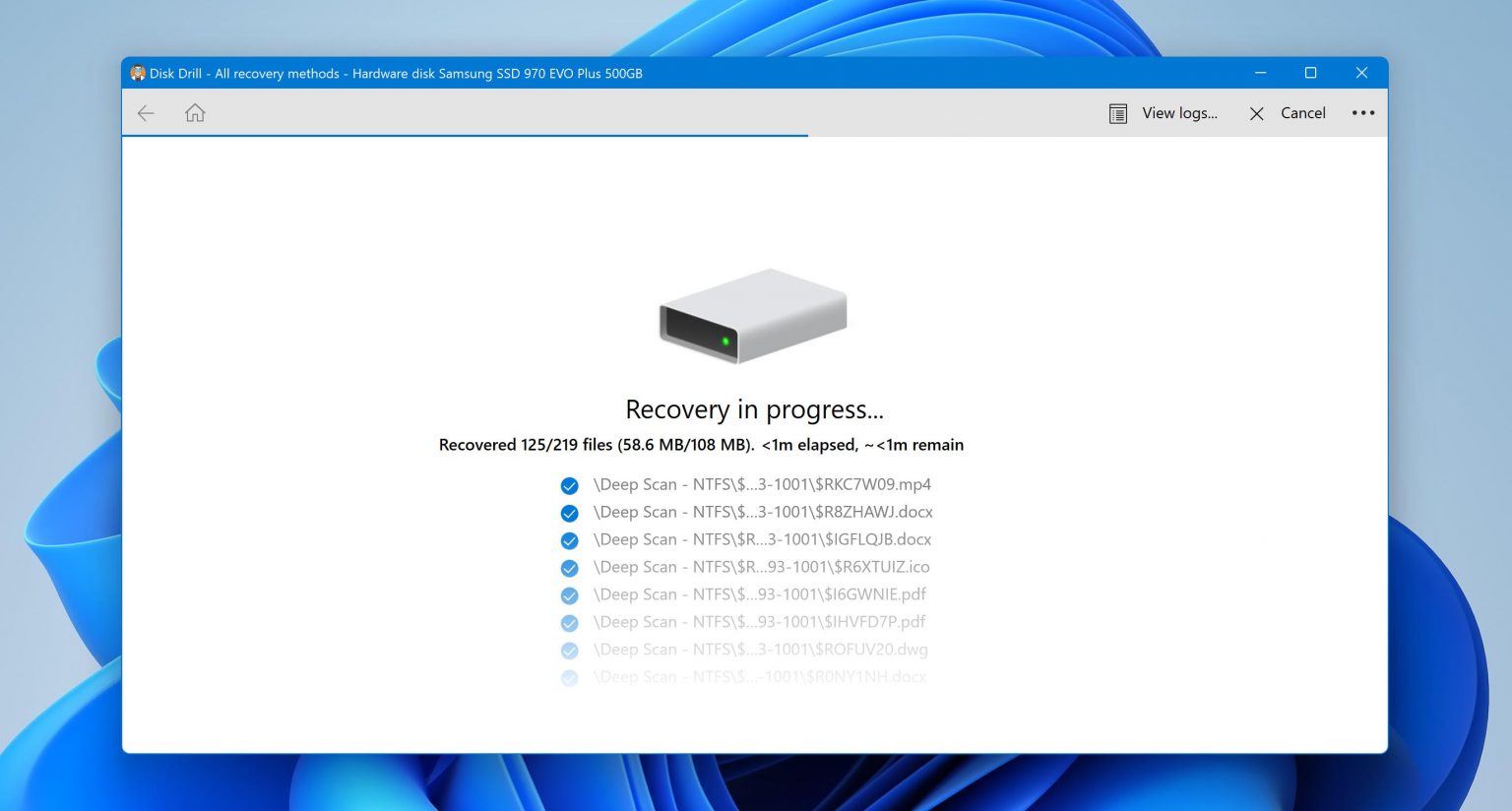Screen dimensions: 1512x811
Task: Click the back arrow navigation icon
Action: point(145,112)
